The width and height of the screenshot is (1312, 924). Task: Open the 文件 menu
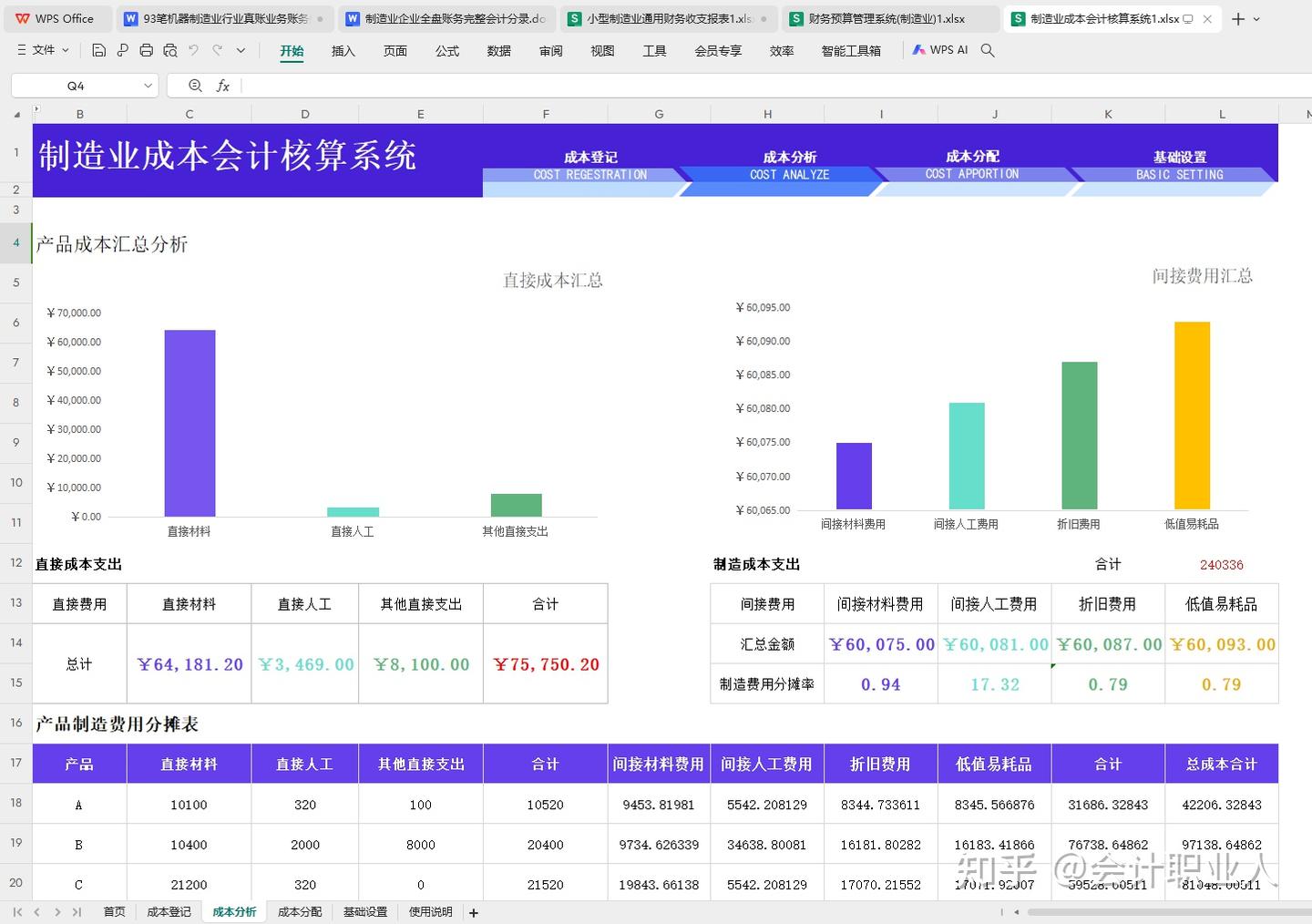coord(43,50)
